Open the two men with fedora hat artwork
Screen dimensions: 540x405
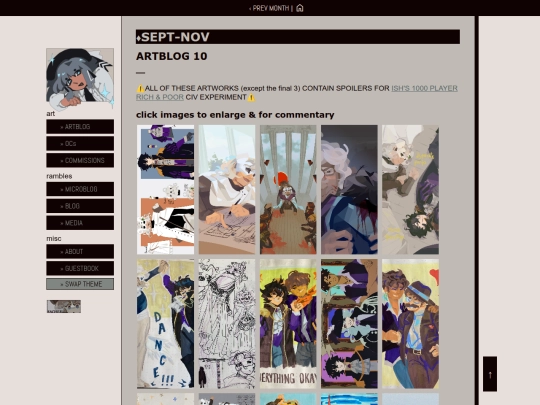click(410, 324)
